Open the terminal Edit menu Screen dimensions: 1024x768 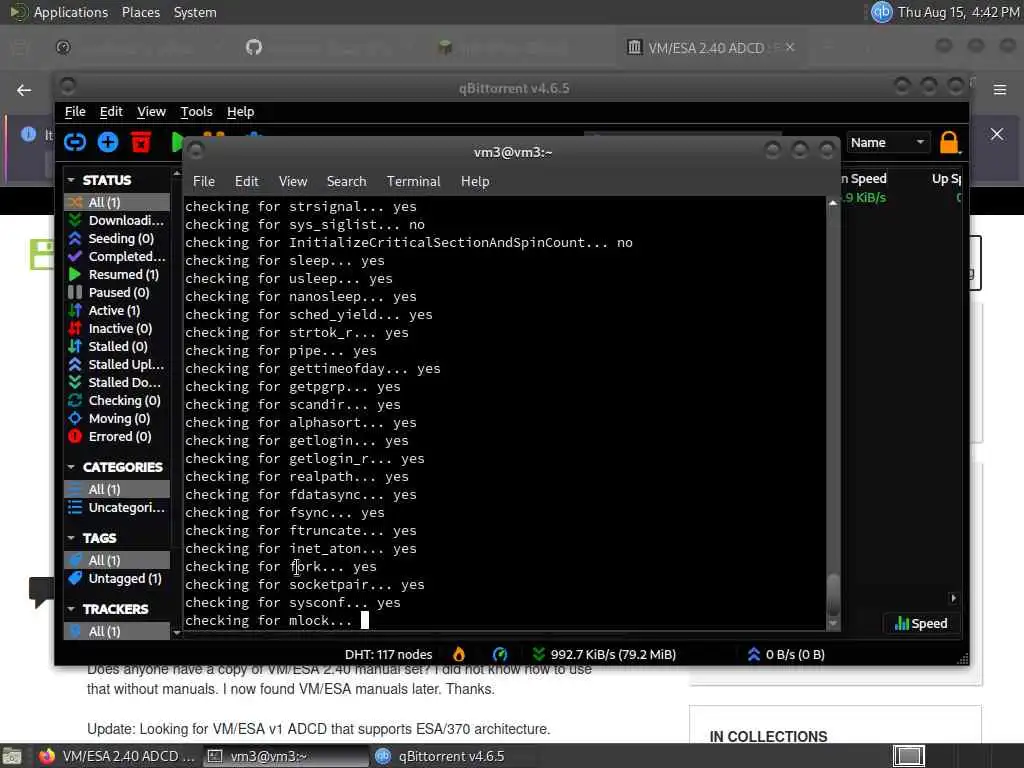point(247,182)
